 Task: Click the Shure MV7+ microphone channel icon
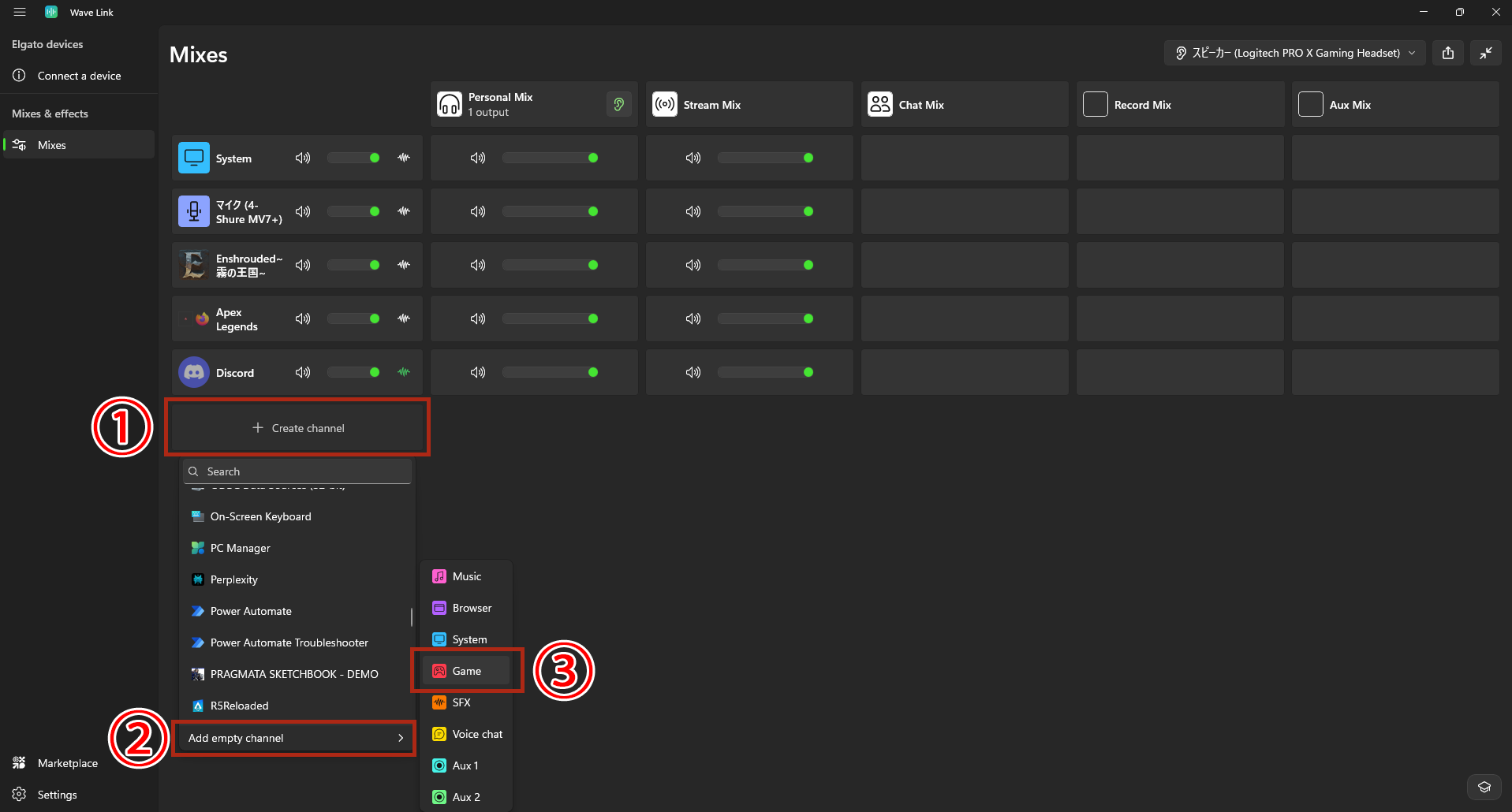[x=194, y=211]
